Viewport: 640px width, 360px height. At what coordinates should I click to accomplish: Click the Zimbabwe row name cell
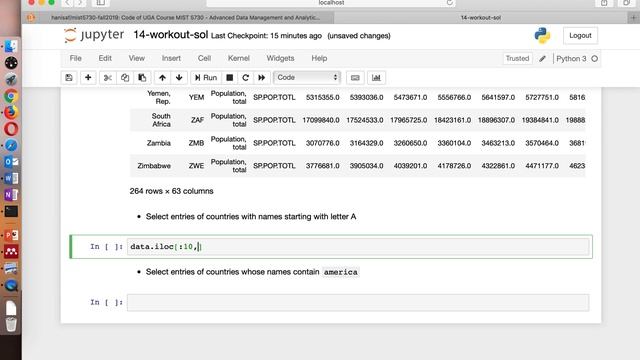point(154,166)
